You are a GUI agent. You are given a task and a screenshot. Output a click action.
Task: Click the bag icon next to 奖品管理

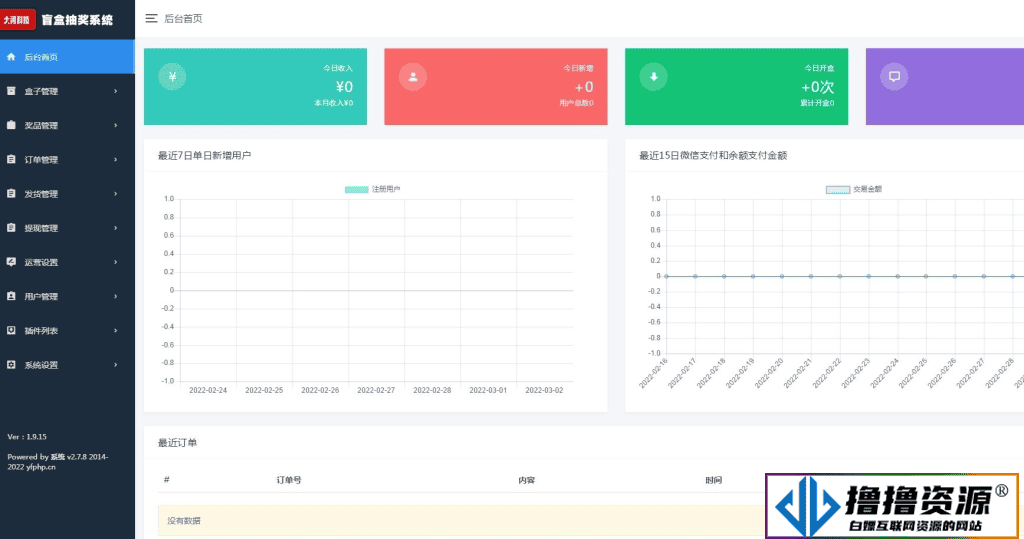pyautogui.click(x=11, y=125)
